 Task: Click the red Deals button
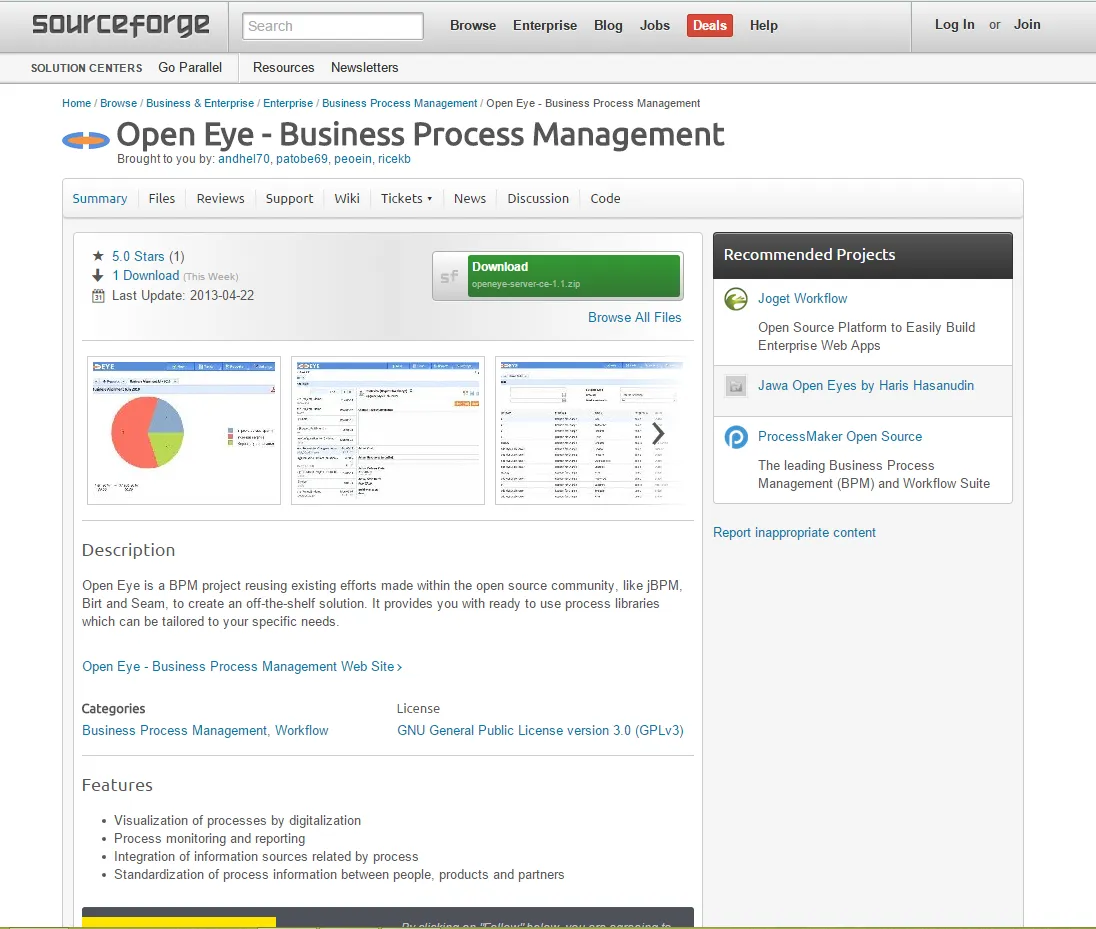pos(709,25)
